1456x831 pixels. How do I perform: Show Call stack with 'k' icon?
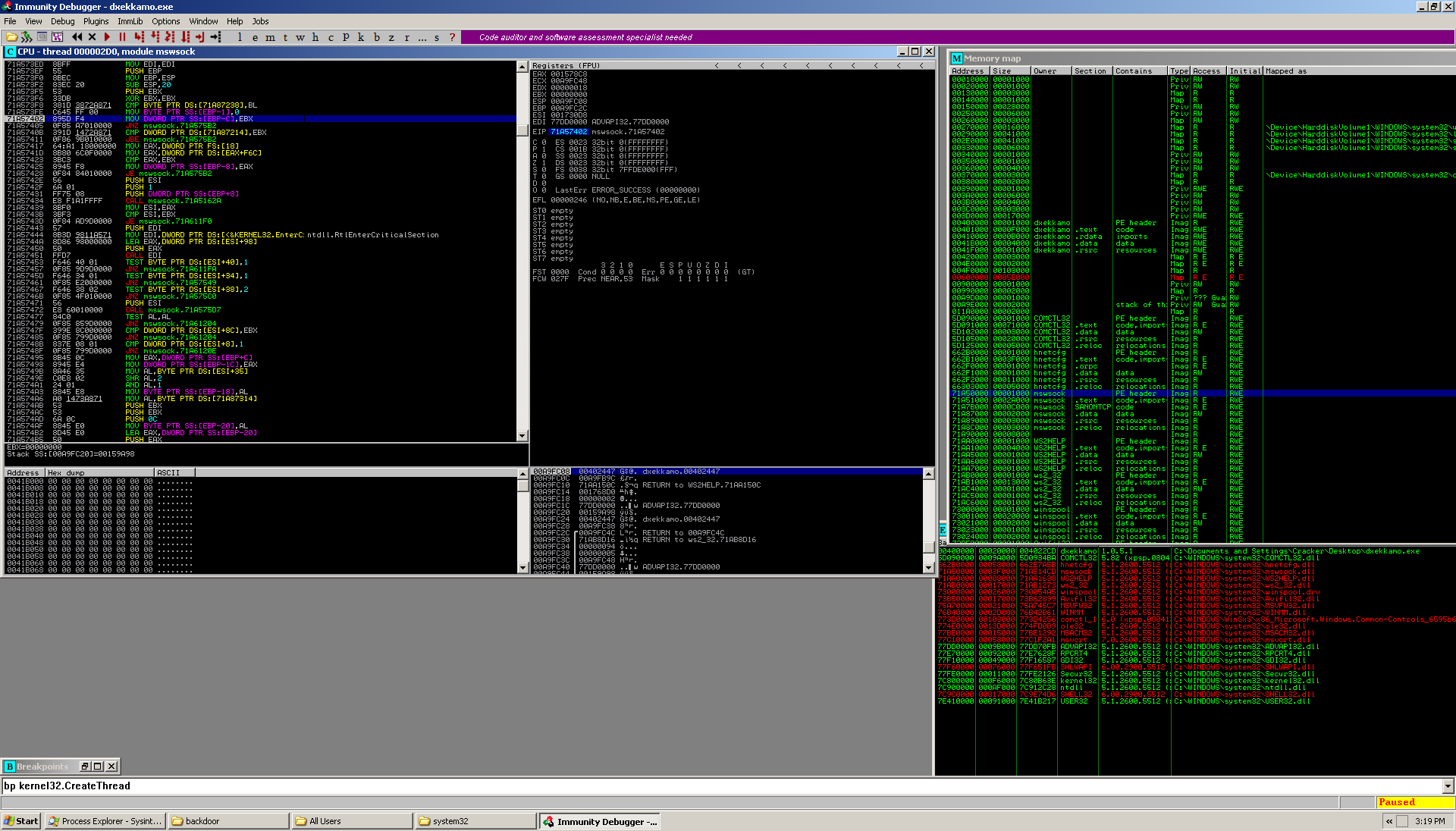361,36
